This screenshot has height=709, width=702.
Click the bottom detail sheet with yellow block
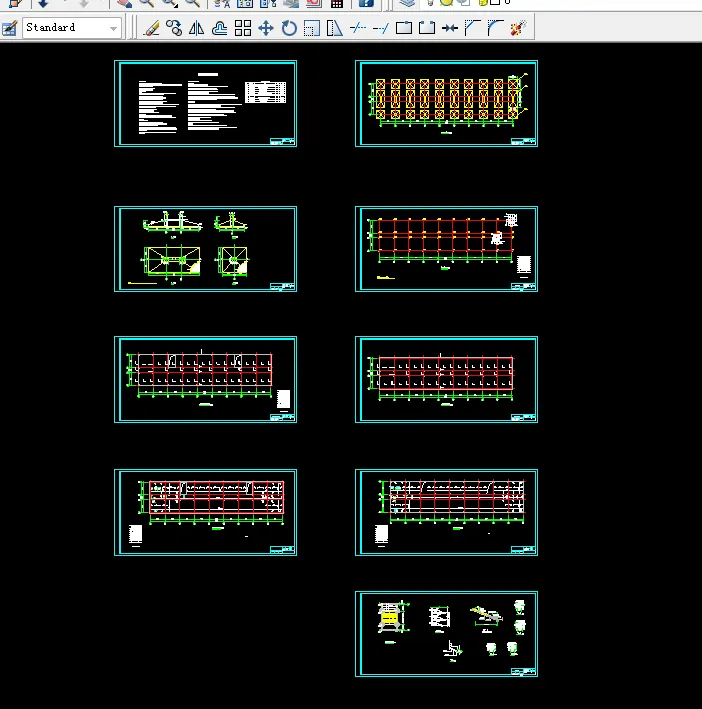pos(447,634)
